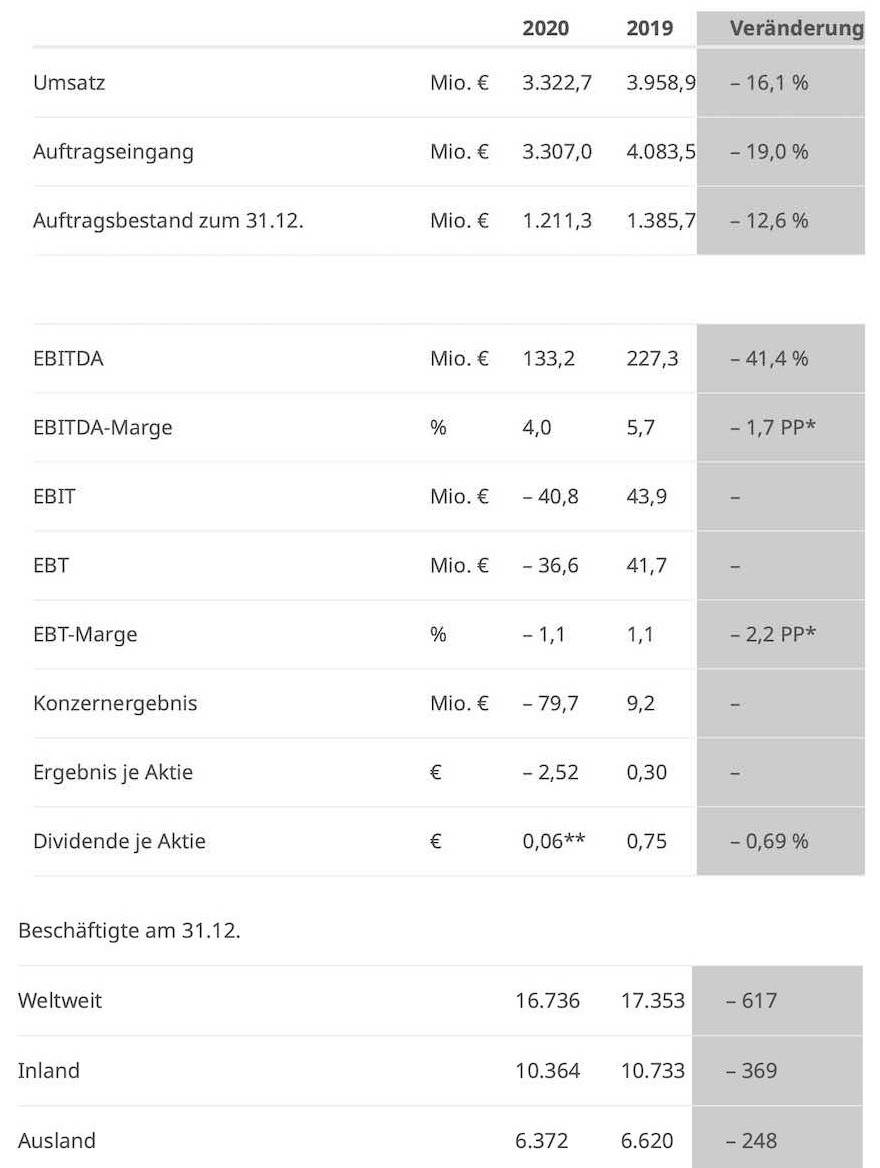Select the Weltweit row label

(x=60, y=1000)
